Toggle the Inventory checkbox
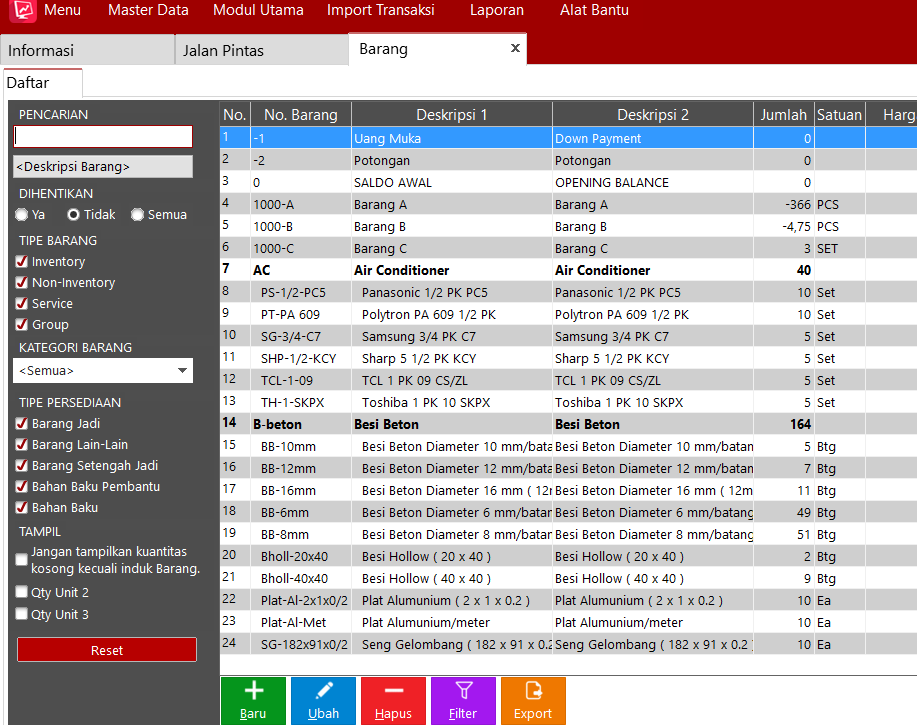The height and width of the screenshot is (728, 918). click(x=22, y=261)
